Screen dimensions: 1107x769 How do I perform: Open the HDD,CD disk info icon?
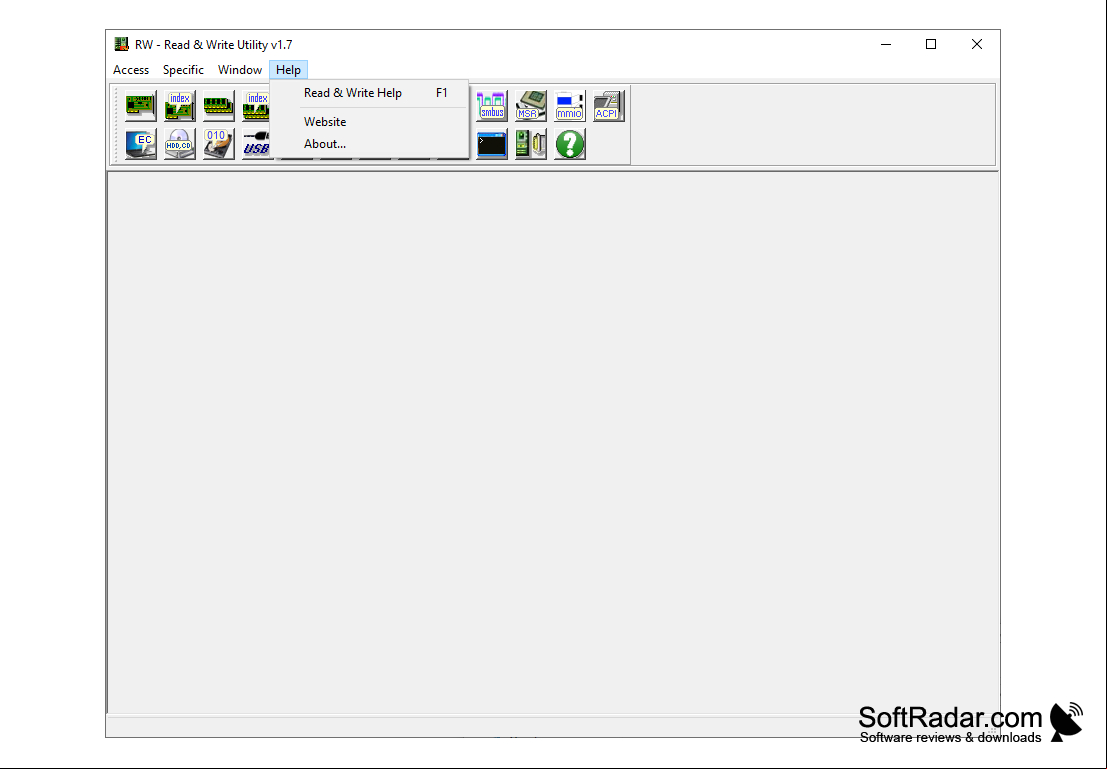pyautogui.click(x=179, y=144)
